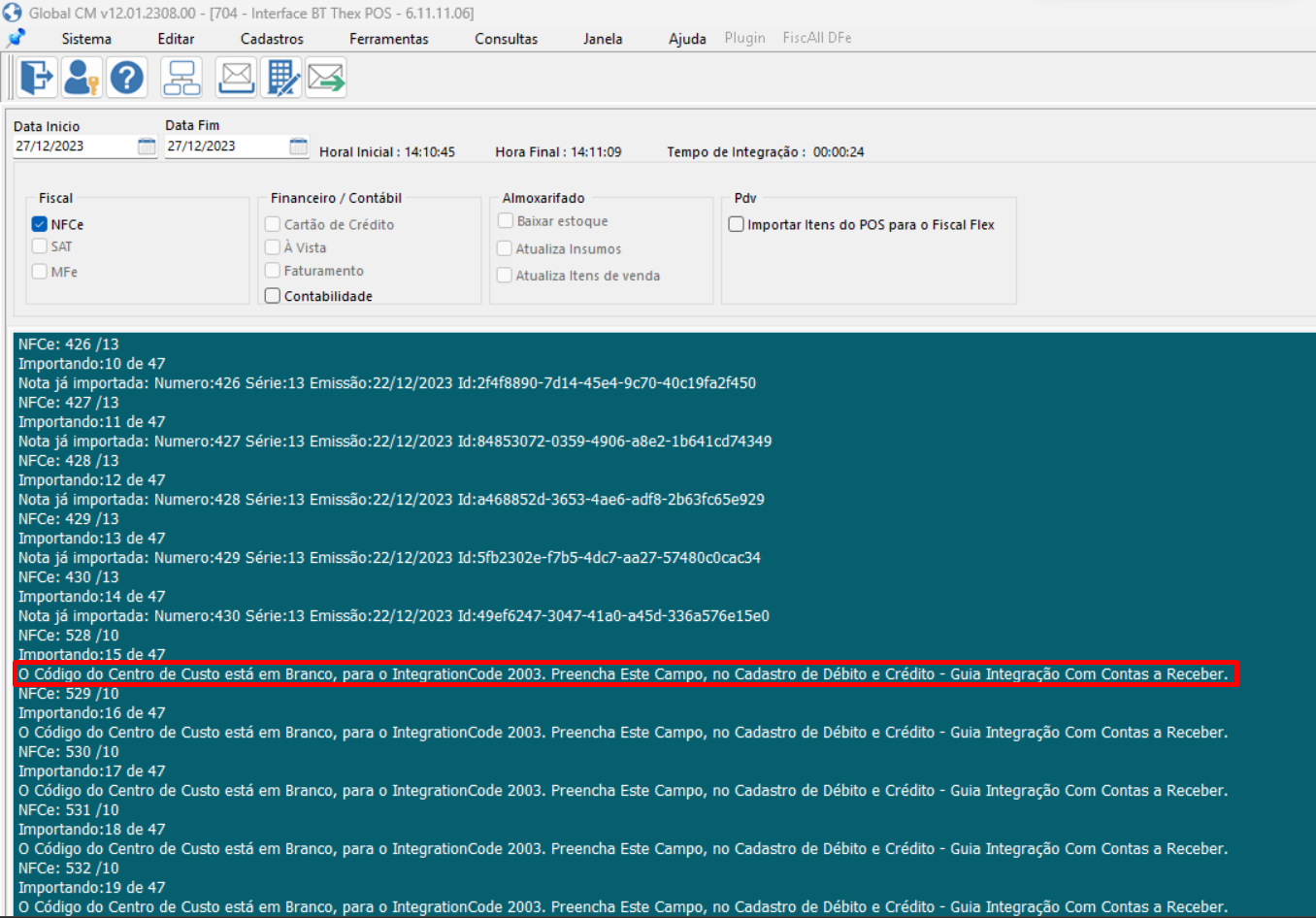1316x918 pixels.
Task: Open the user with key permissions icon
Action: [x=82, y=77]
